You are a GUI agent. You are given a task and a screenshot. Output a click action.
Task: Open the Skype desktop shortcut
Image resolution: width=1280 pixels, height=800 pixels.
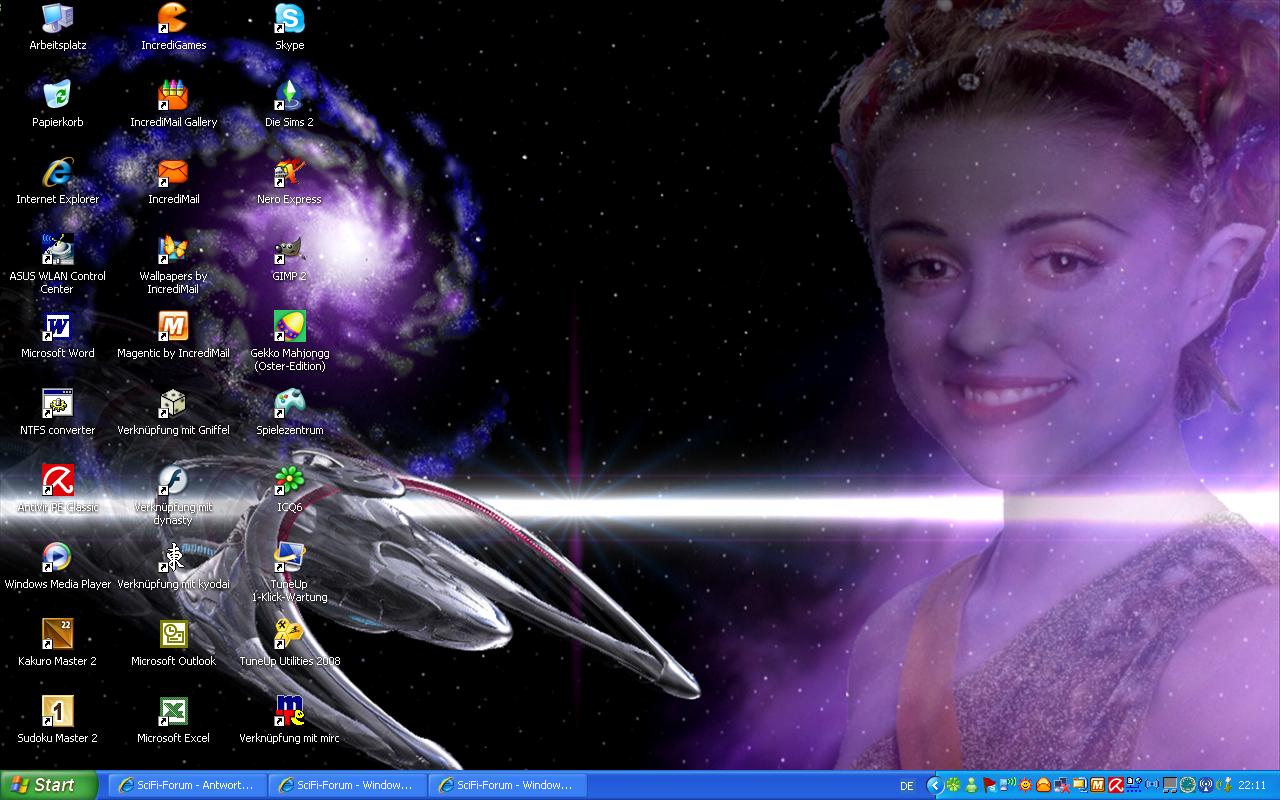tap(289, 20)
